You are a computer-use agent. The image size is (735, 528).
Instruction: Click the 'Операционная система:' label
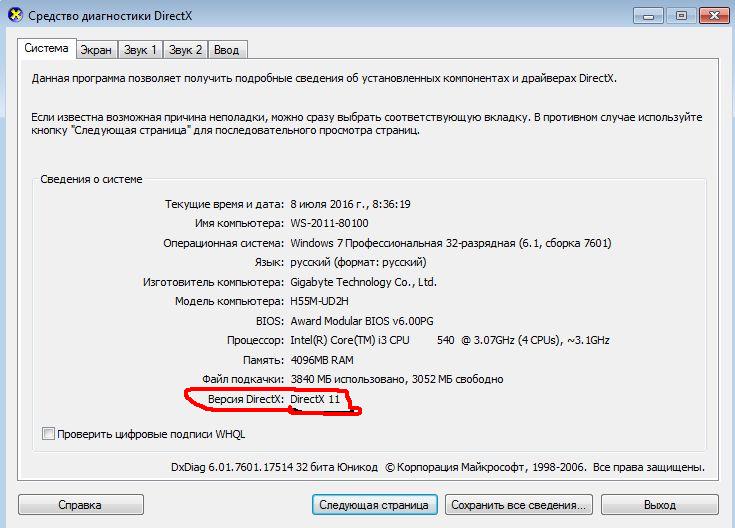tap(224, 243)
